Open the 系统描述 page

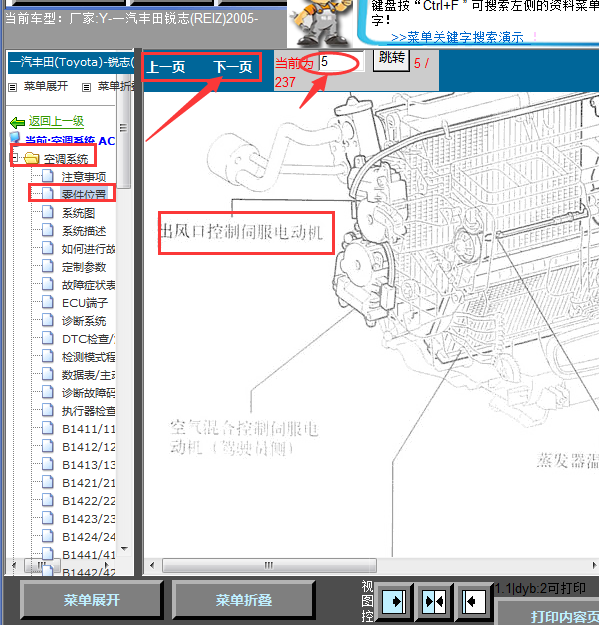click(x=84, y=231)
